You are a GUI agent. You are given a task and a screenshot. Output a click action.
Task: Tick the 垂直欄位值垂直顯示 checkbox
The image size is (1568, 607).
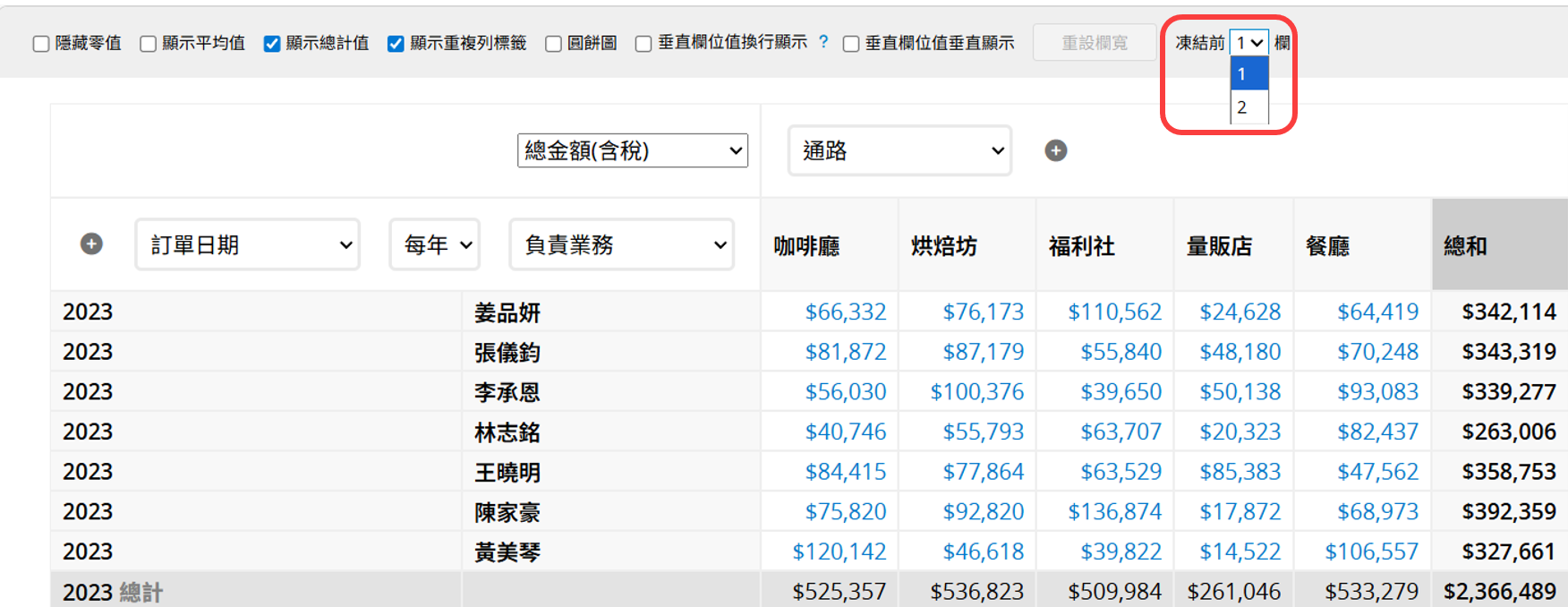pyautogui.click(x=851, y=44)
